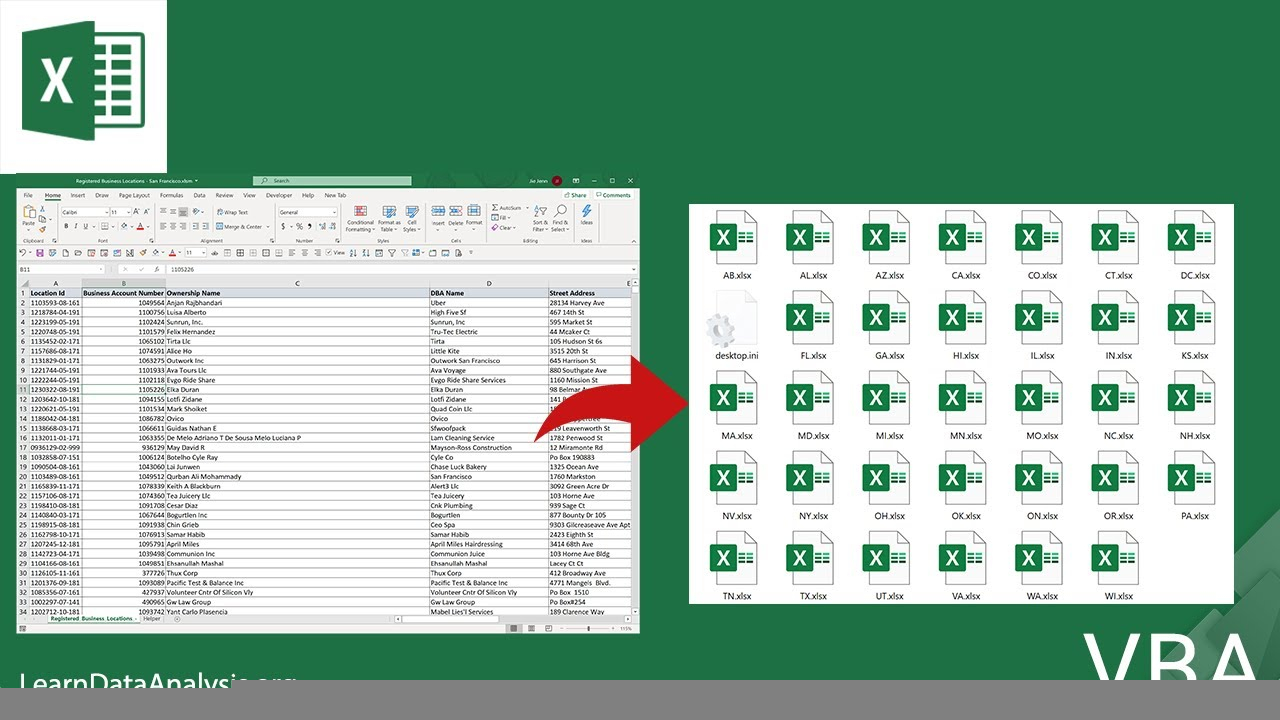Toggle Underline formatting
Image resolution: width=1280 pixels, height=720 pixels.
[86, 226]
